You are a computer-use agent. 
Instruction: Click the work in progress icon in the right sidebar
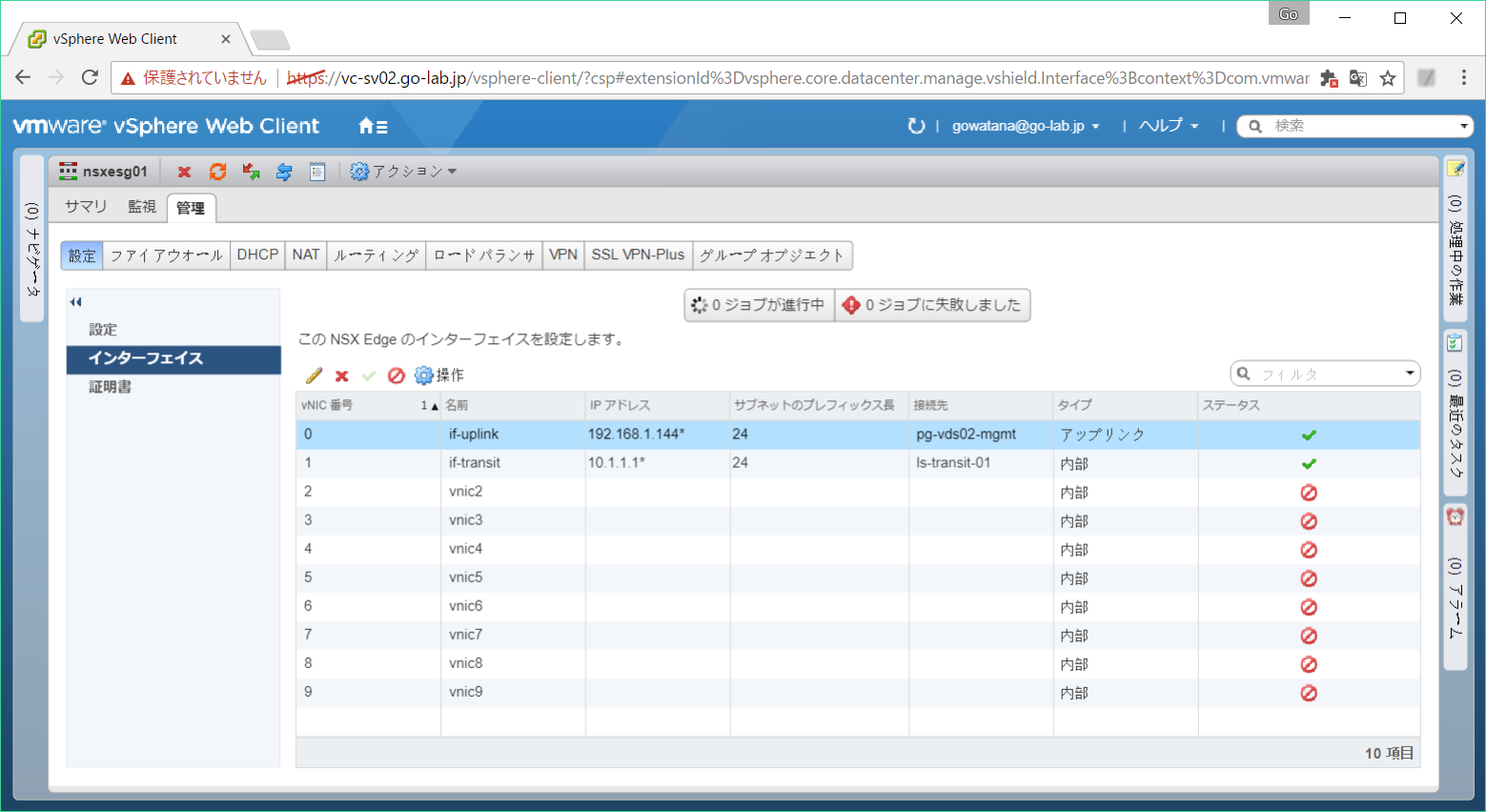point(1455,169)
